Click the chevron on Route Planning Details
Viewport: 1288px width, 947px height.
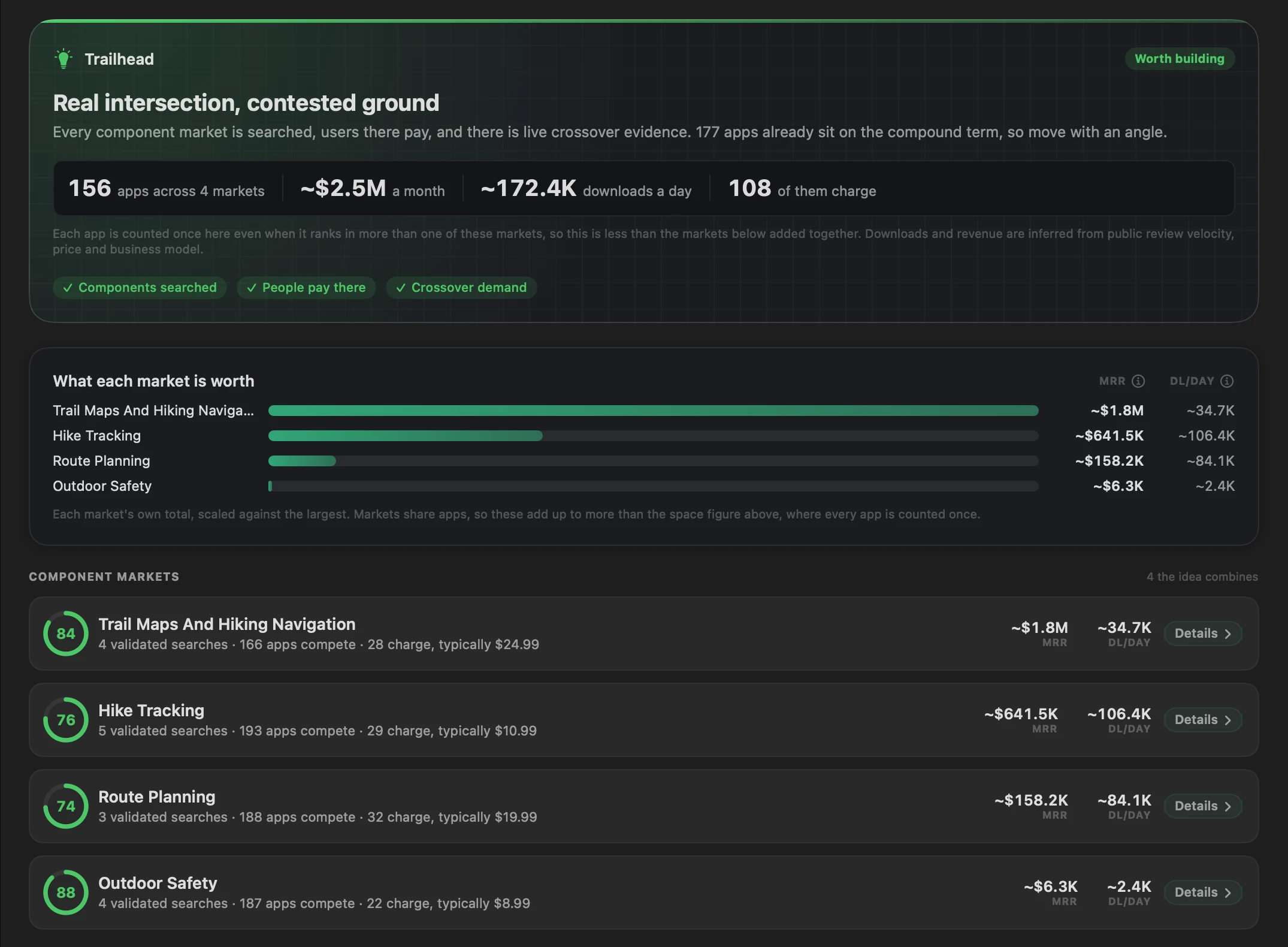pyautogui.click(x=1227, y=807)
